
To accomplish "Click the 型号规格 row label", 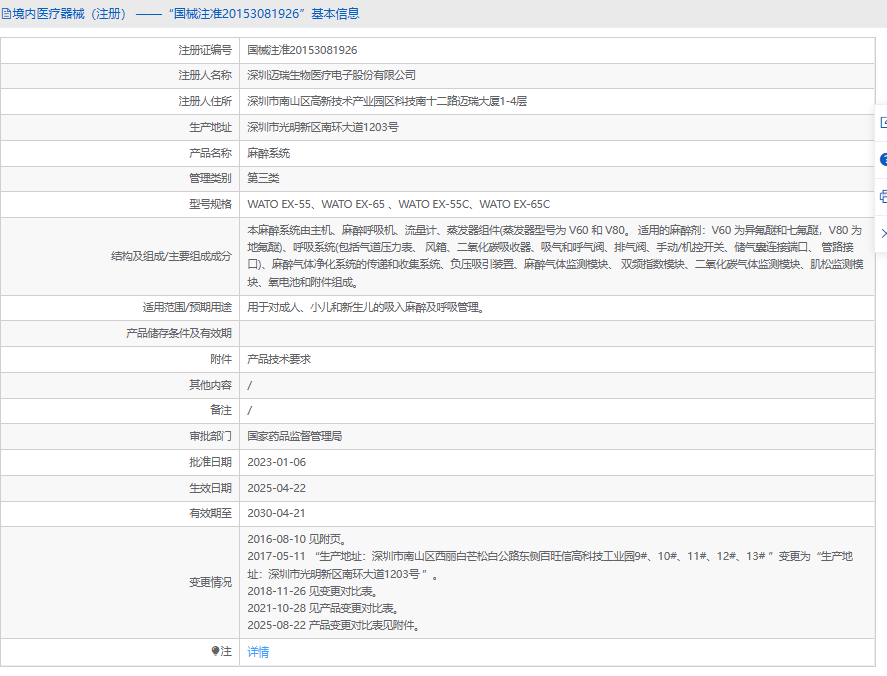I will click(210, 204).
